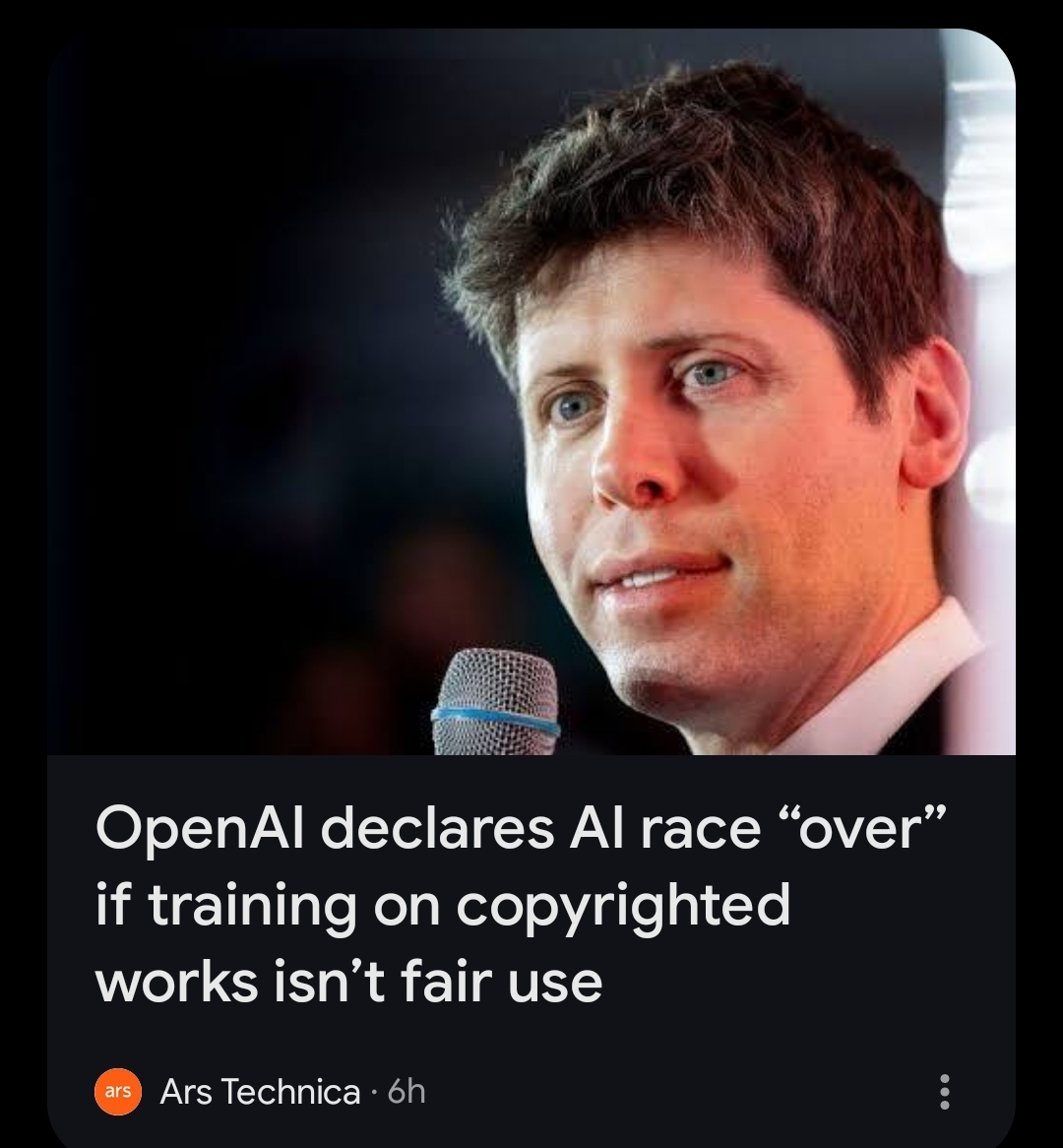Viewport: 1063px width, 1148px height.
Task: Click the microphone in the article photo
Action: [496, 703]
